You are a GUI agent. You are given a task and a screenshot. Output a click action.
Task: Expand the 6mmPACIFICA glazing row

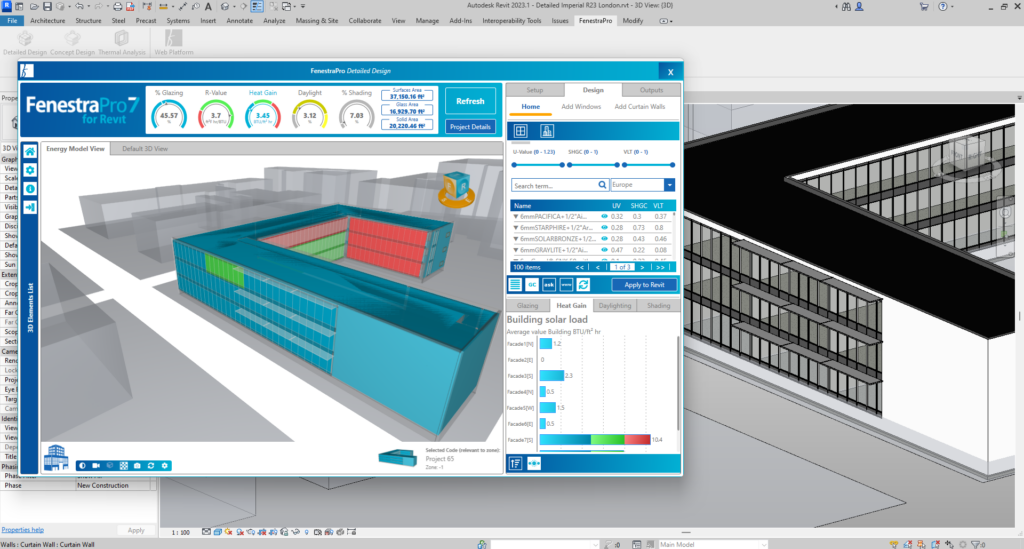[x=516, y=217]
